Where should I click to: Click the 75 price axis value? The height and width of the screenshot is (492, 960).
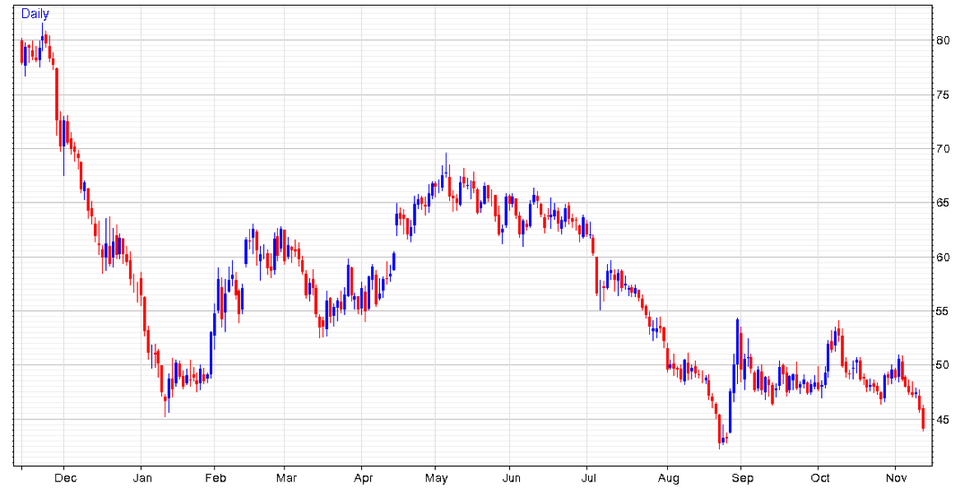click(x=942, y=95)
